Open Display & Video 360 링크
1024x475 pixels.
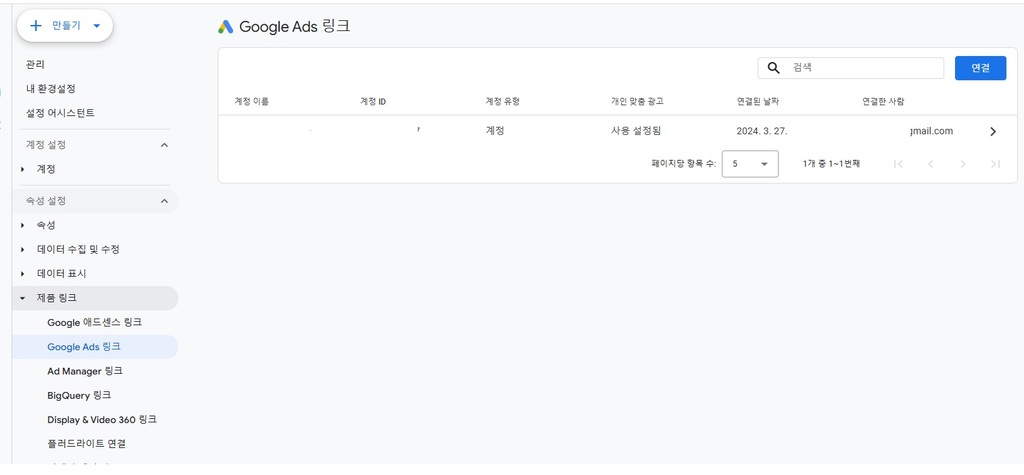(102, 419)
